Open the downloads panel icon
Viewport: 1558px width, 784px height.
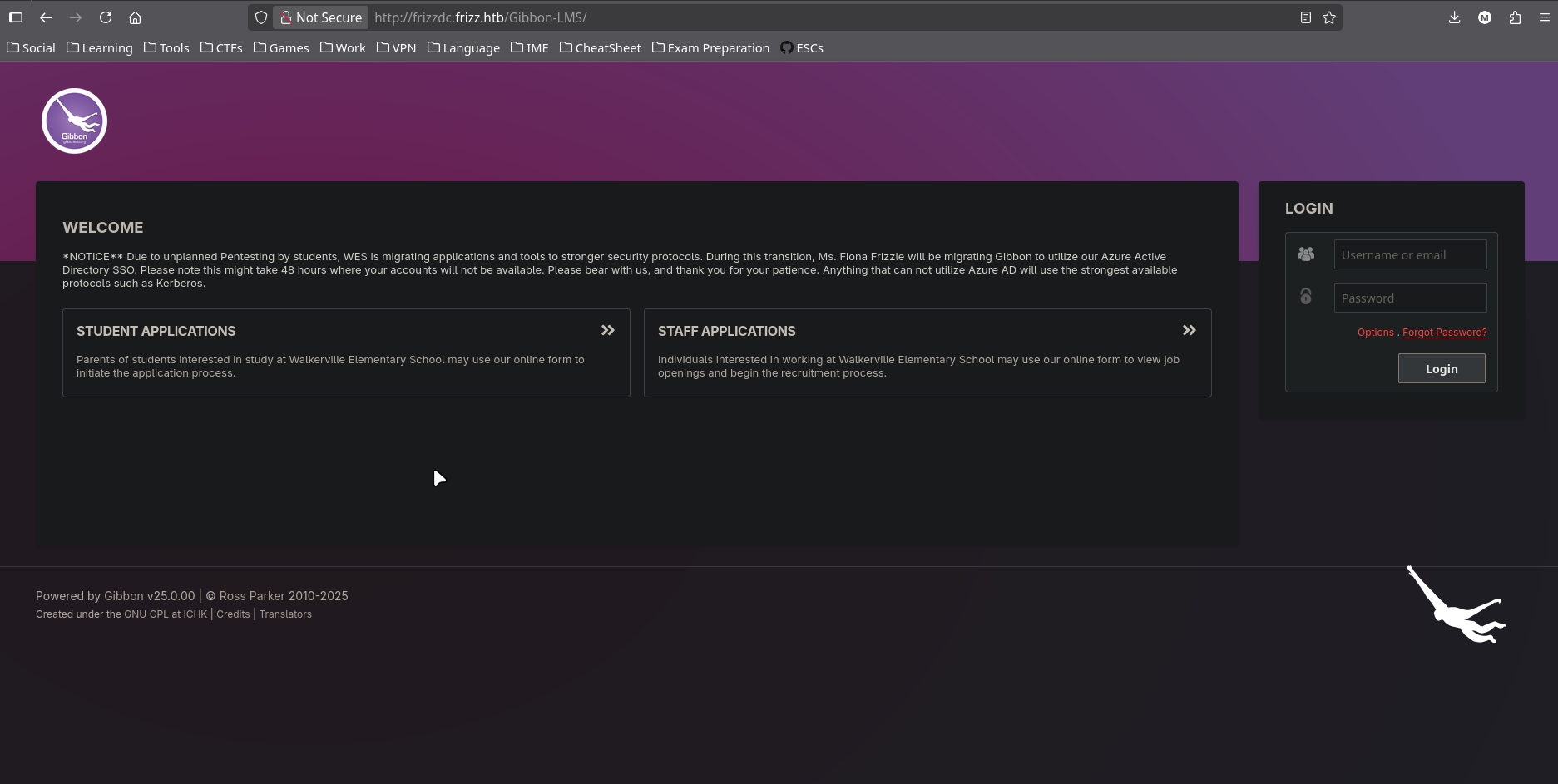click(x=1454, y=17)
